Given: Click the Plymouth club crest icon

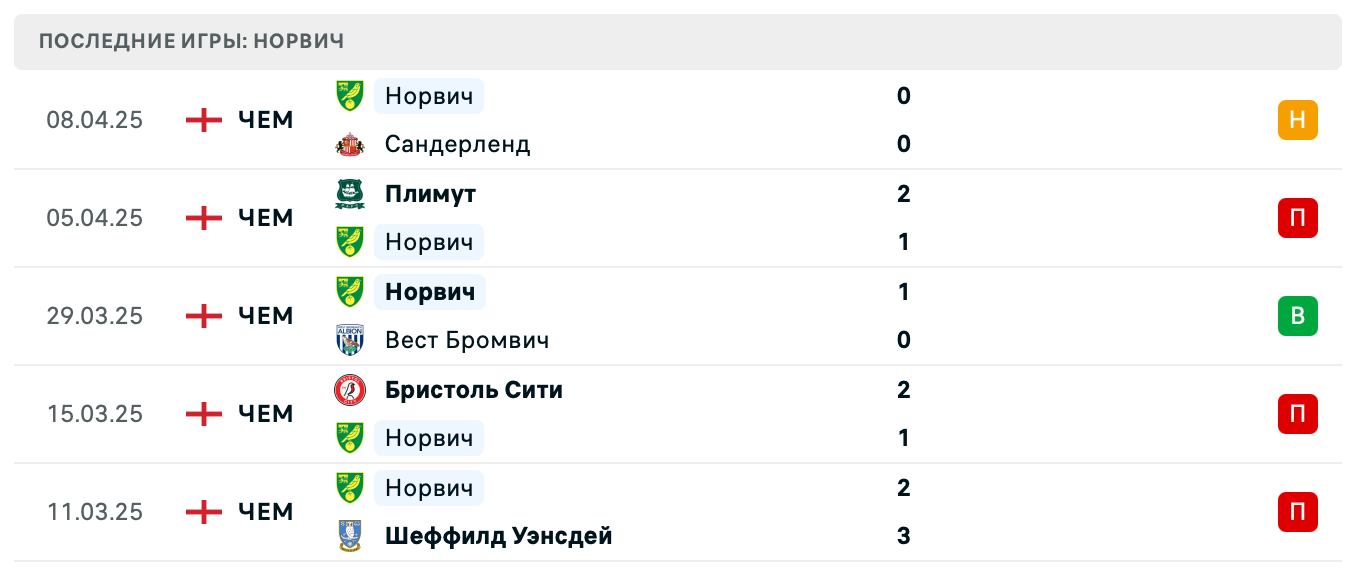Looking at the screenshot, I should coord(349,194).
